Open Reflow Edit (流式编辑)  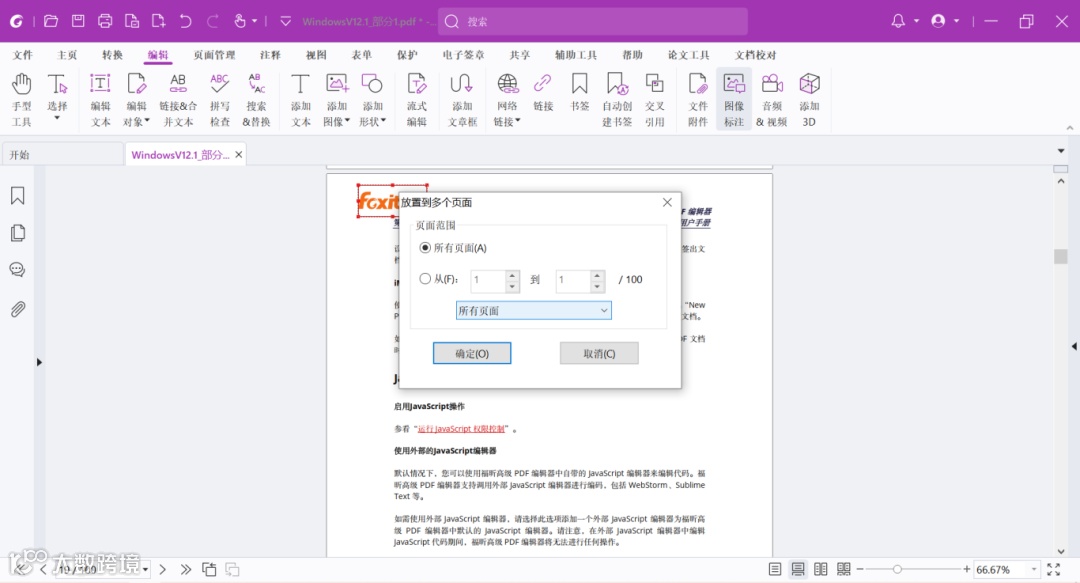point(417,100)
